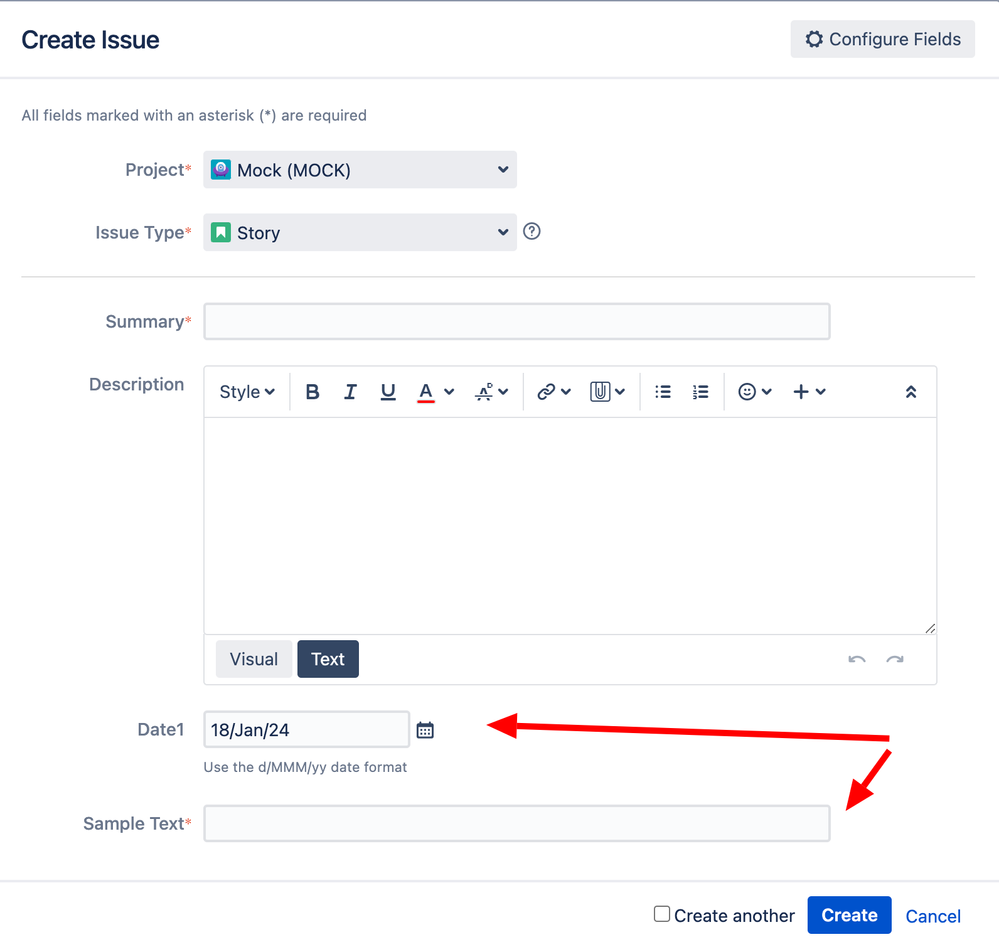Click the undo arrow in editor
Viewport: 999px width, 944px height.
[857, 659]
